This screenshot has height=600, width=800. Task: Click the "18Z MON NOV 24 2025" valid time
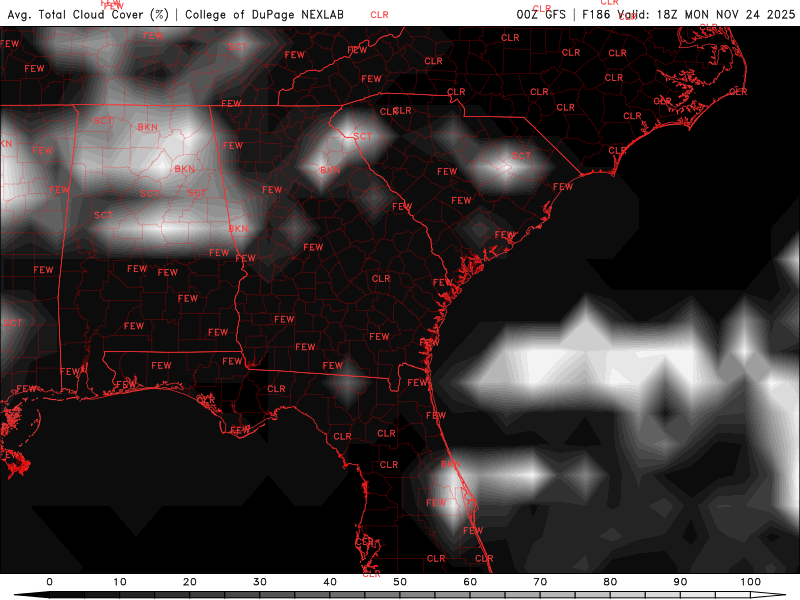726,14
